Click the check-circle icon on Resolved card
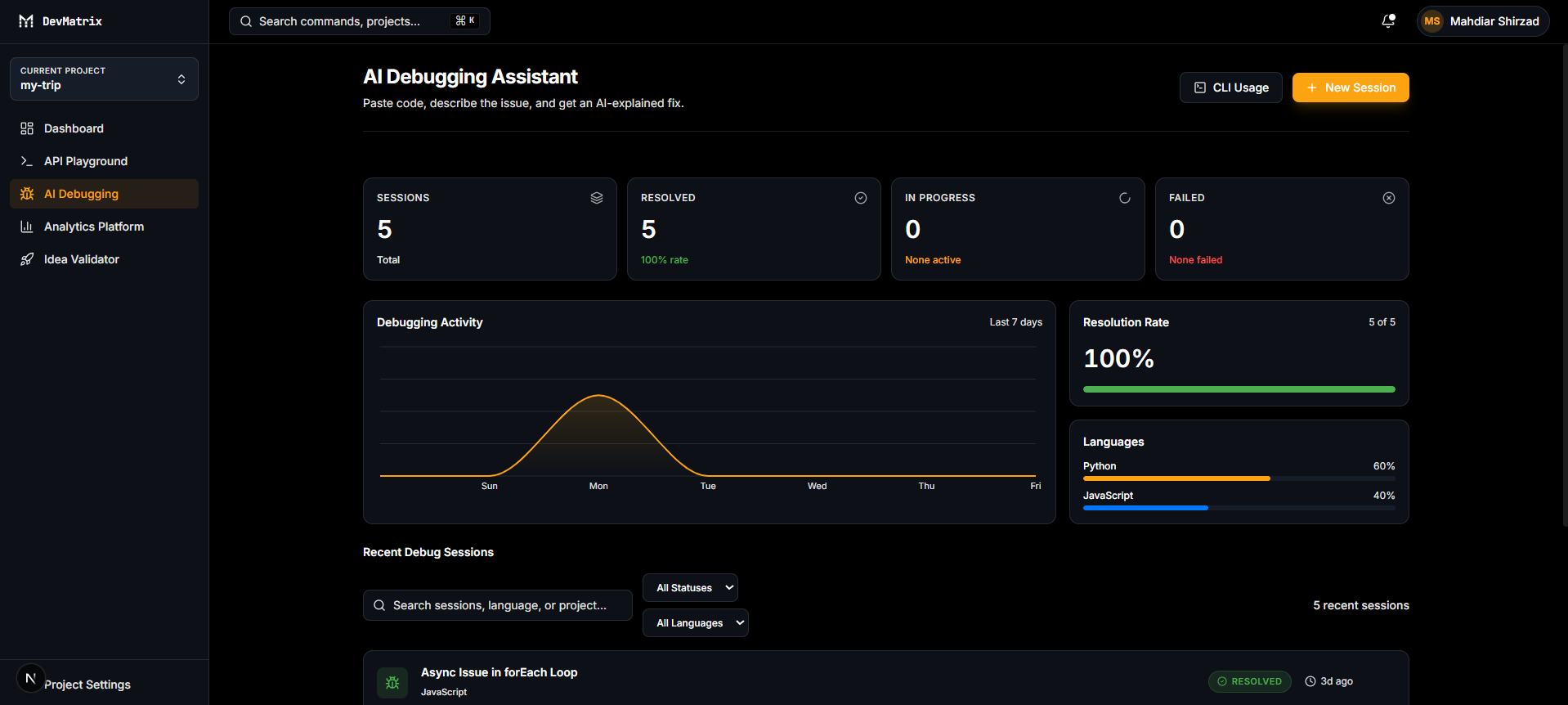The height and width of the screenshot is (705, 1568). (861, 198)
